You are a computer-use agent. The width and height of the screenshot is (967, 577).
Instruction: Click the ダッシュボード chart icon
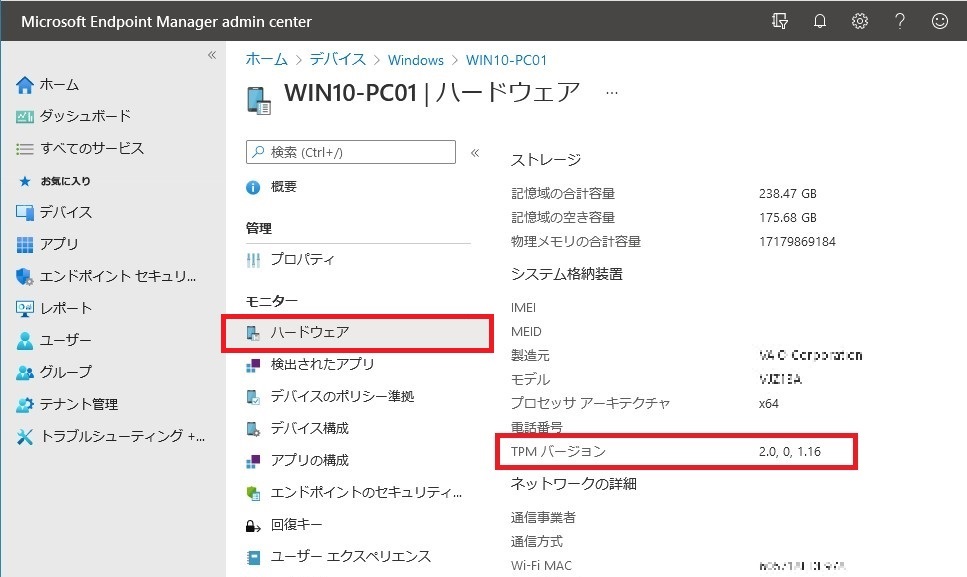tap(25, 117)
